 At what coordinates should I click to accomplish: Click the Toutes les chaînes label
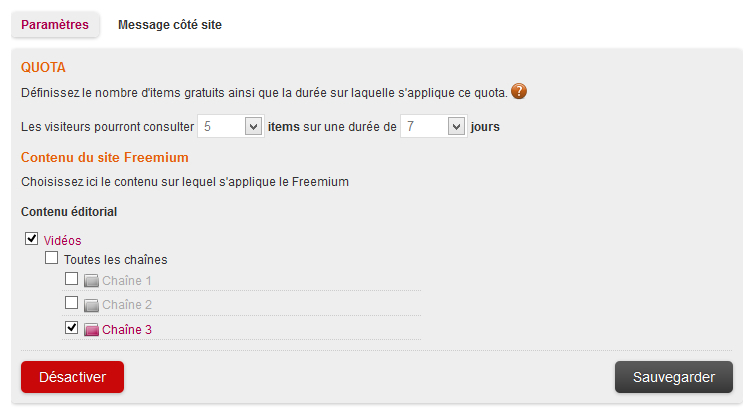point(115,260)
